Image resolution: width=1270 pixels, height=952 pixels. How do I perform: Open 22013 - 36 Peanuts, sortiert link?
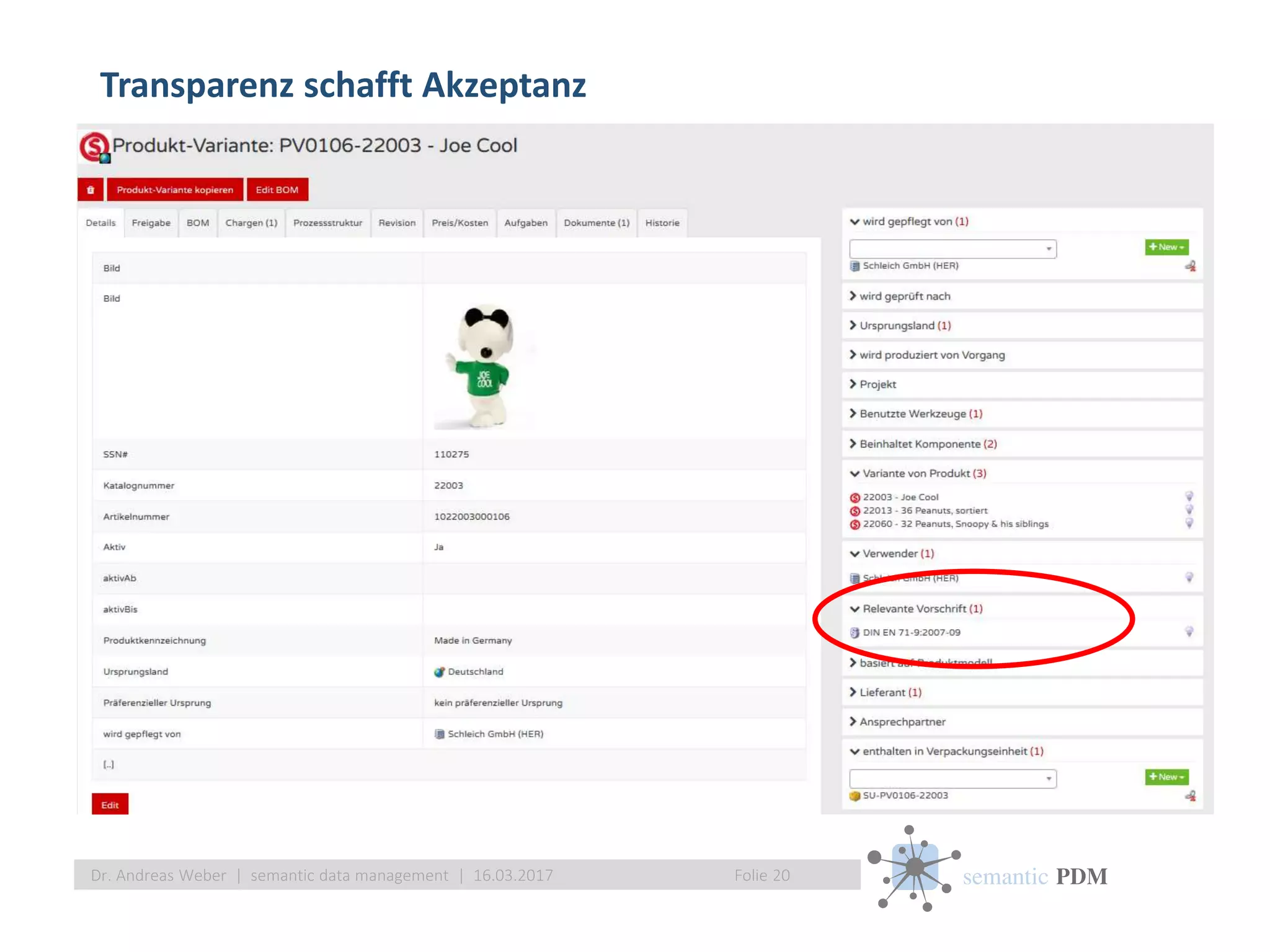coord(925,511)
